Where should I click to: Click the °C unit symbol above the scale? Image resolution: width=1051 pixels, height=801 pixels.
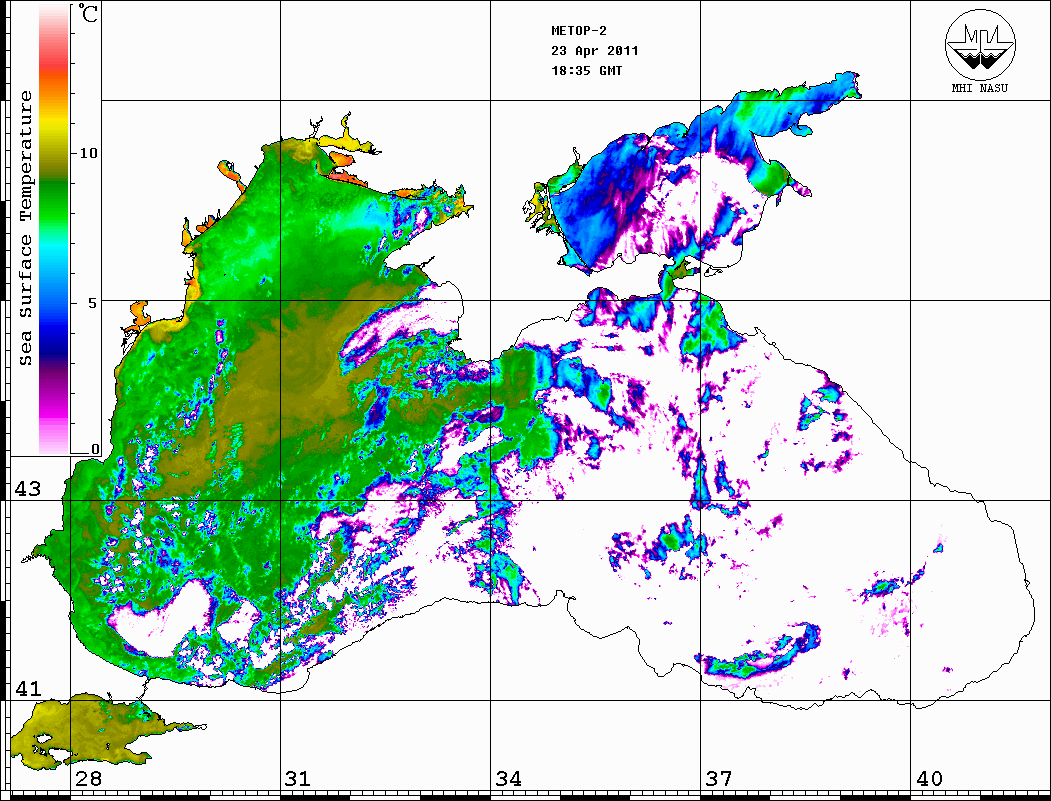pos(90,17)
